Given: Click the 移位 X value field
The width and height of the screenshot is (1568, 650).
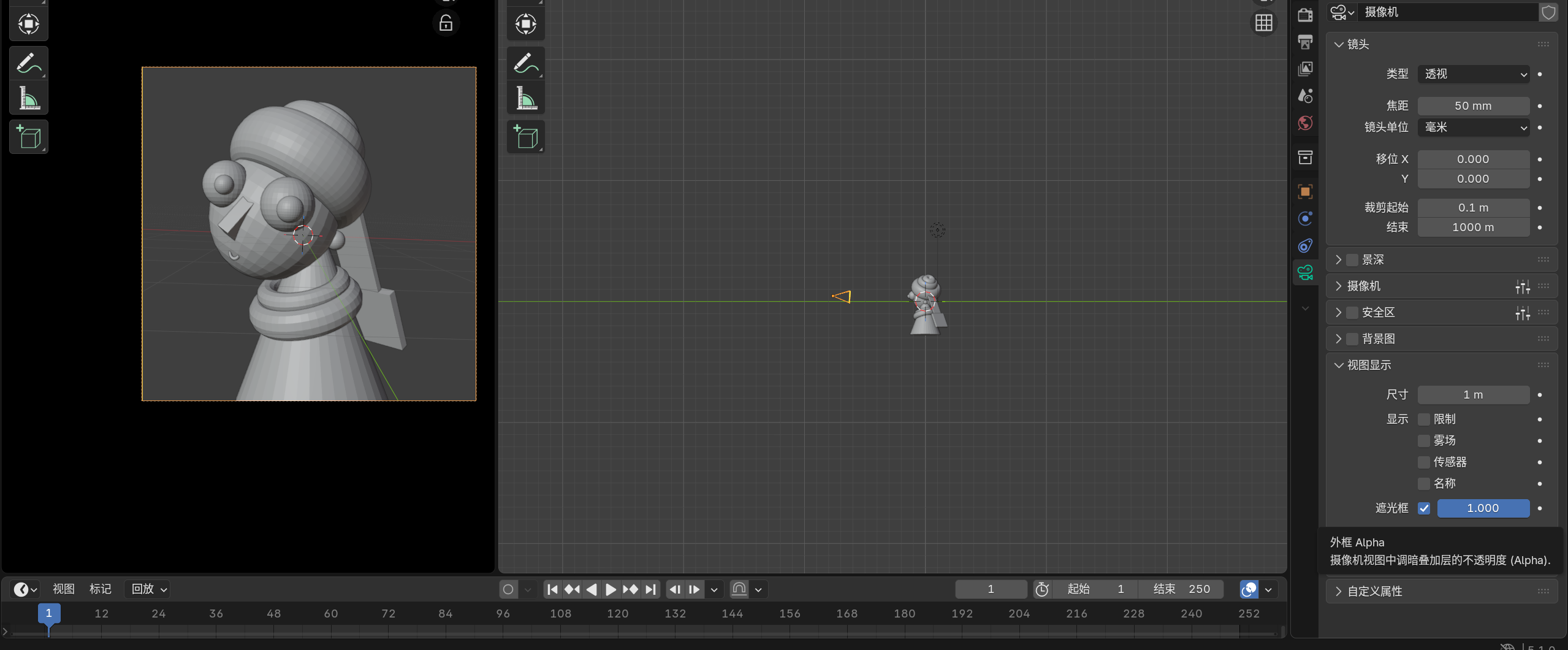Looking at the screenshot, I should click(1473, 159).
